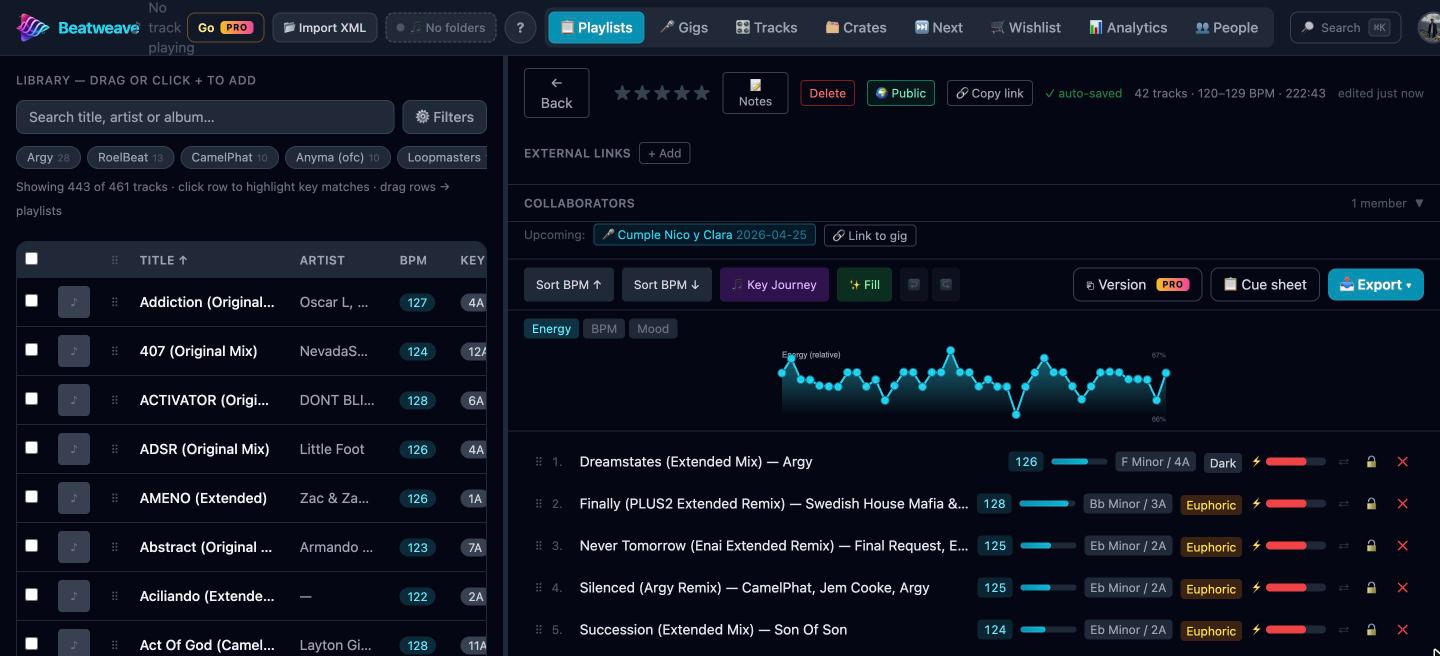Lock the Never Tomorrow track
The width and height of the screenshot is (1440, 656).
(x=1371, y=546)
